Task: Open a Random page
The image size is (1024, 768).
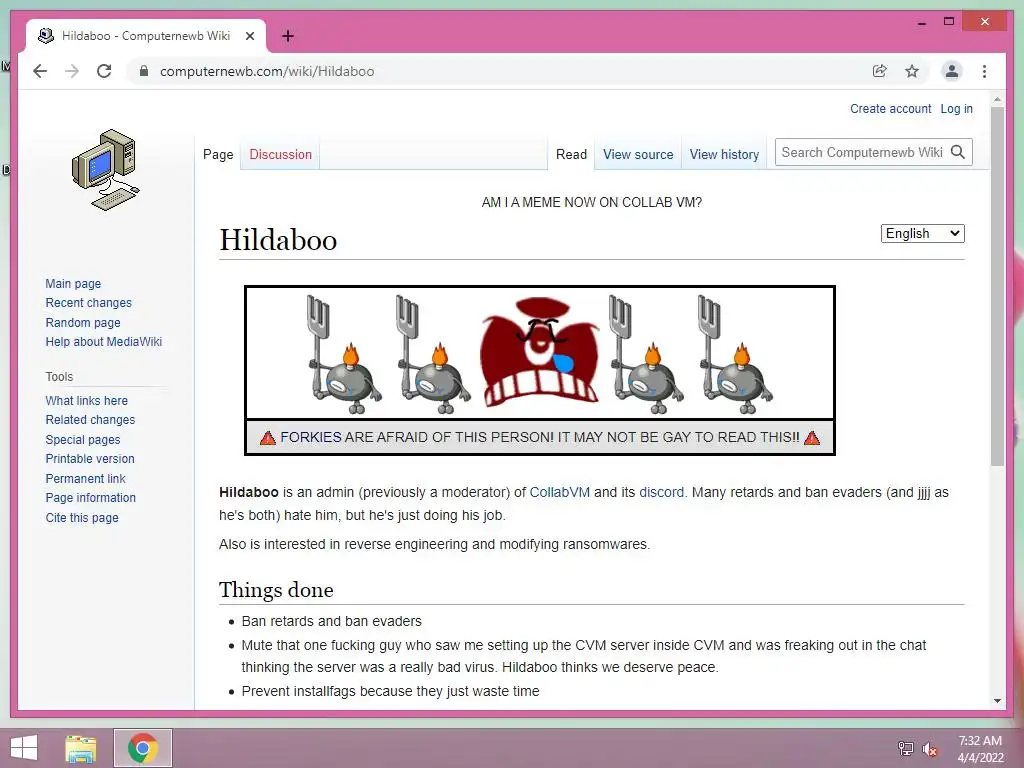Action: (83, 323)
